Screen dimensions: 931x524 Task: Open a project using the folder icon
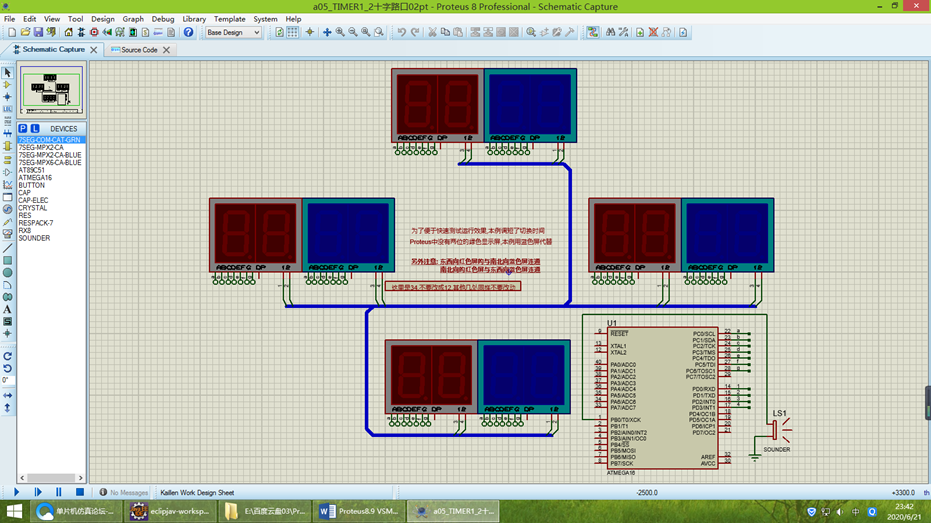click(x=25, y=32)
